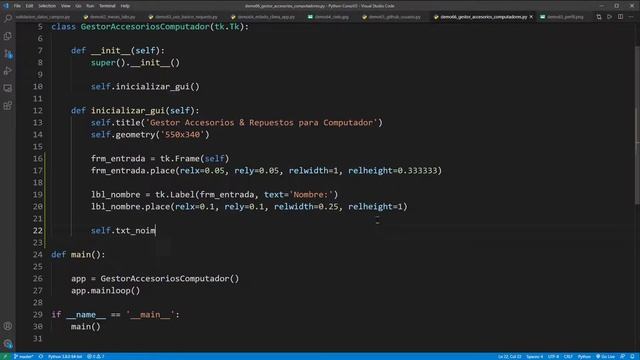Screen dimensions: 640x360
Task: Switch to the demo02 tab
Action: coord(109,17)
